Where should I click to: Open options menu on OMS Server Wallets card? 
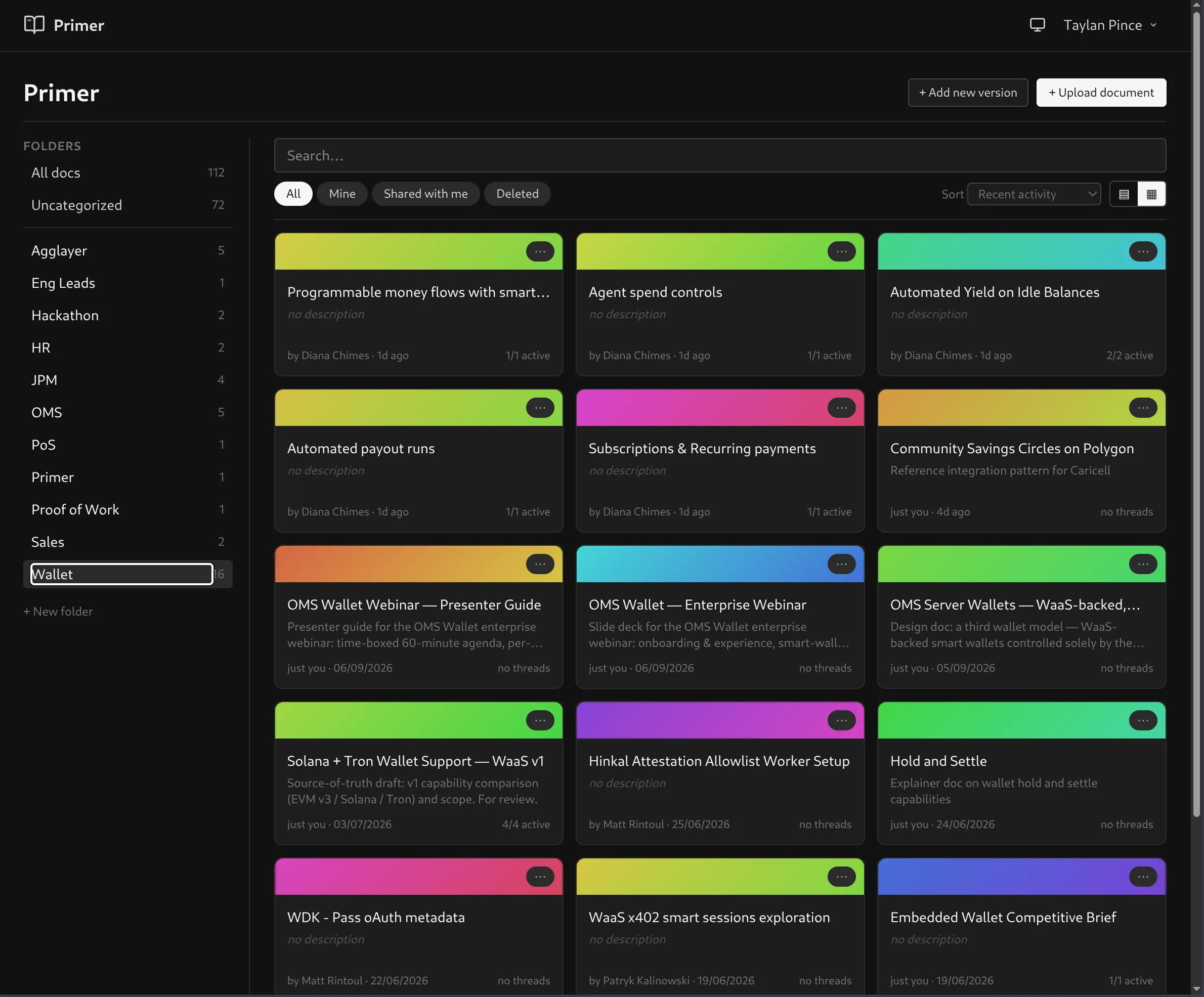pyautogui.click(x=1143, y=564)
